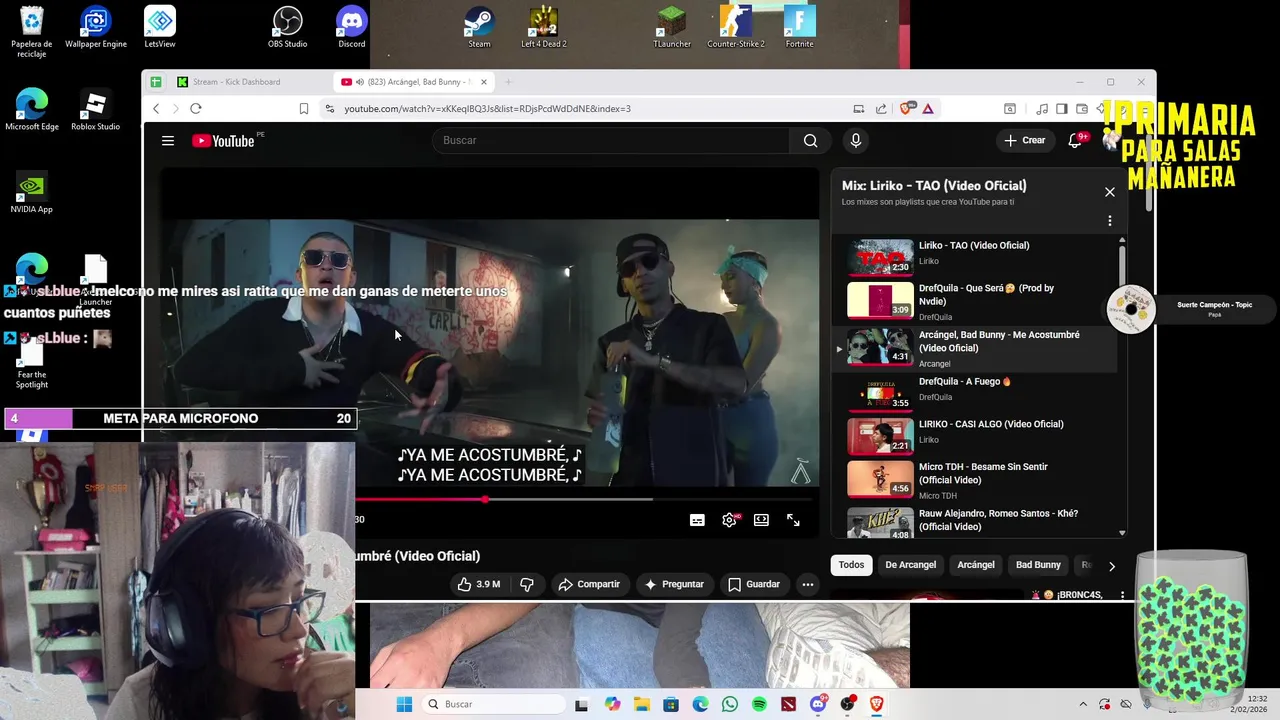Open the Papelera de reciclaje desktop icon
This screenshot has width=1280, height=720.
point(32,32)
